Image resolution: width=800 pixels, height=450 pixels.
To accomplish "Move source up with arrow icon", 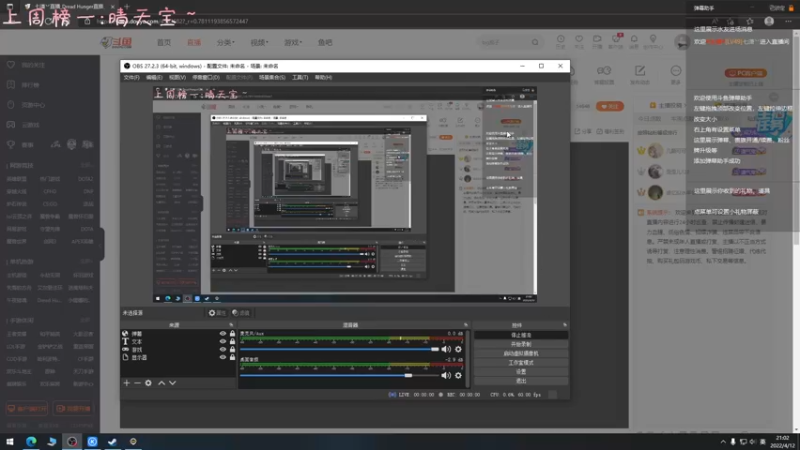I will (161, 383).
